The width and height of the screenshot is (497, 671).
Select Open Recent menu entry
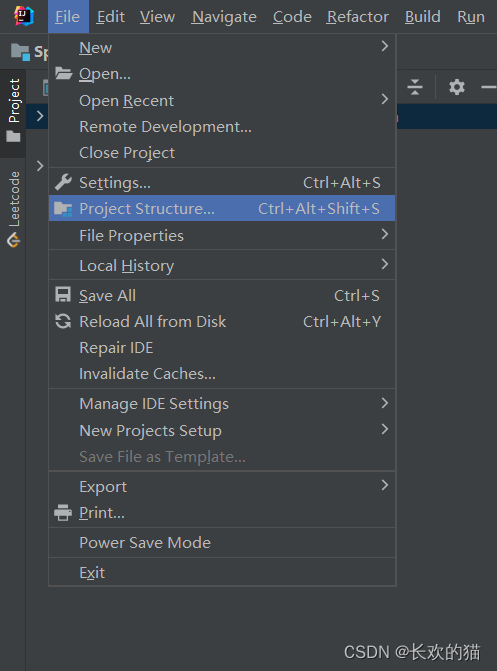click(222, 100)
